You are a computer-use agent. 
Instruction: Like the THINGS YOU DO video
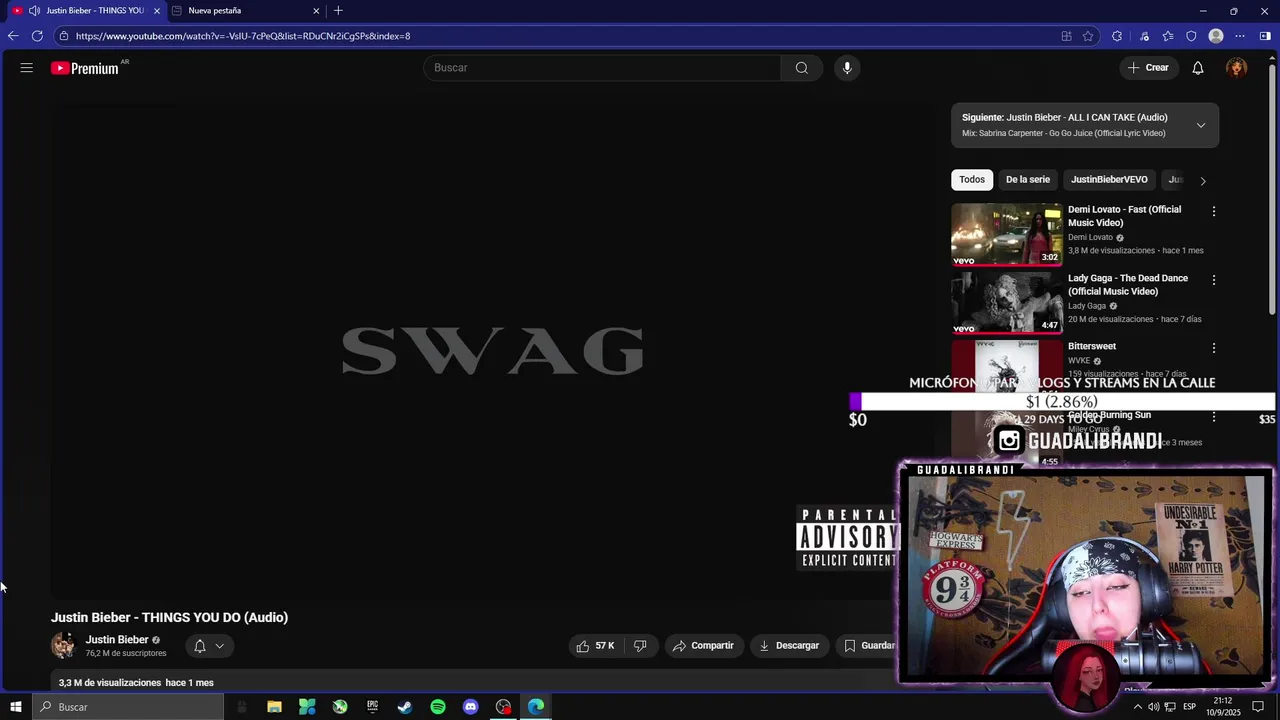(x=595, y=646)
